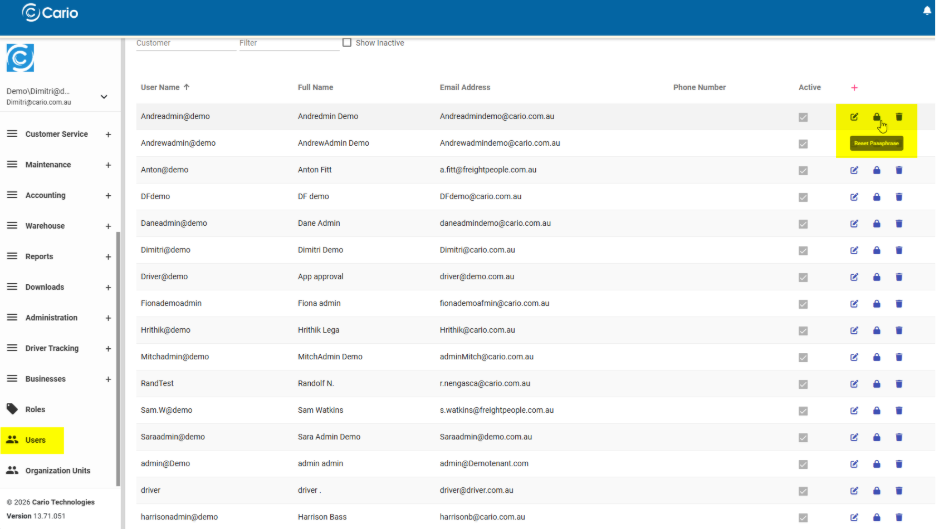Click lock icon for Hrithik@demo row
The image size is (936, 529).
(877, 330)
